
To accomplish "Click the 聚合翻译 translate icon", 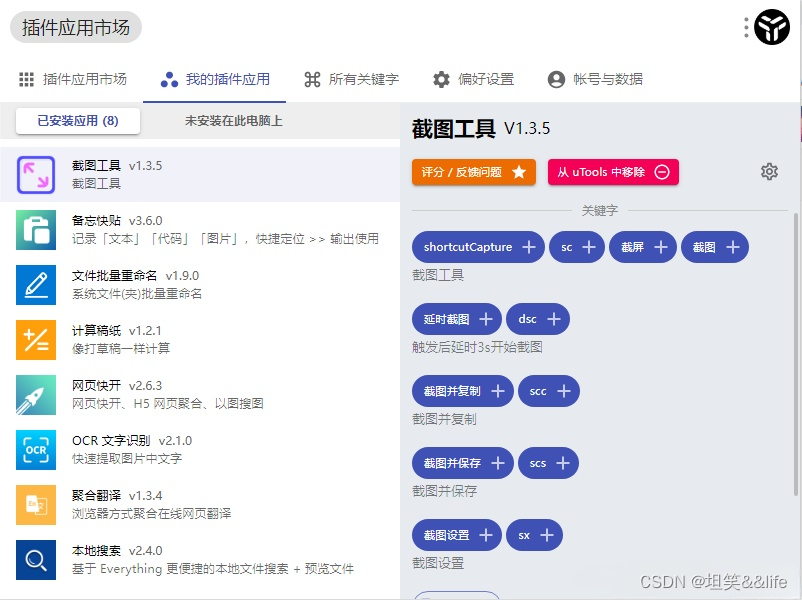I will (x=36, y=505).
